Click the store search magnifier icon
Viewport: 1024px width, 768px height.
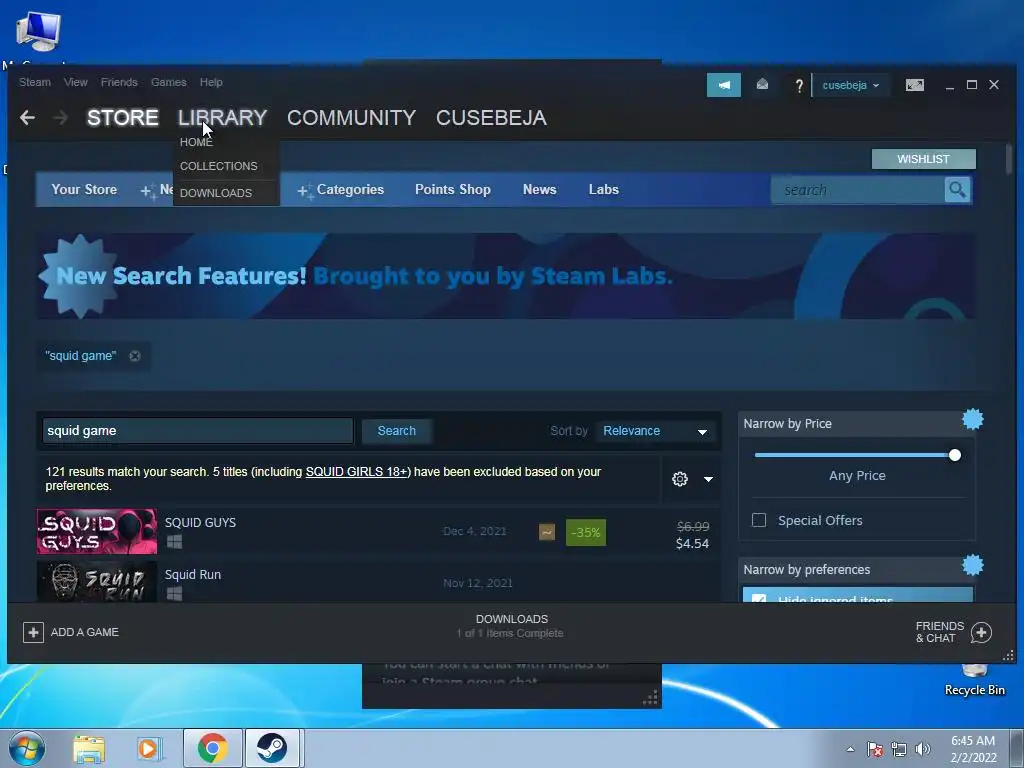(x=957, y=190)
